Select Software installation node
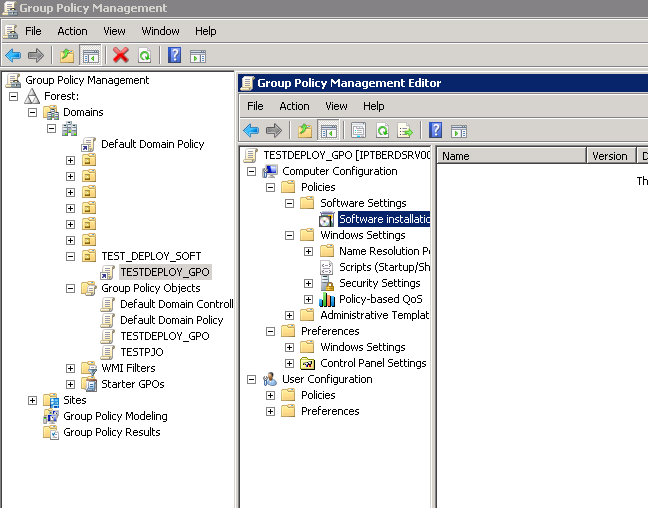648x508 pixels. (x=384, y=219)
